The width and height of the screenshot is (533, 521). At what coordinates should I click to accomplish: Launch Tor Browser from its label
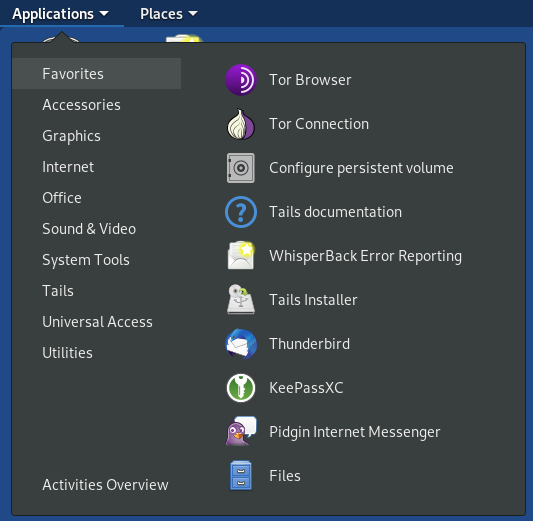(310, 80)
